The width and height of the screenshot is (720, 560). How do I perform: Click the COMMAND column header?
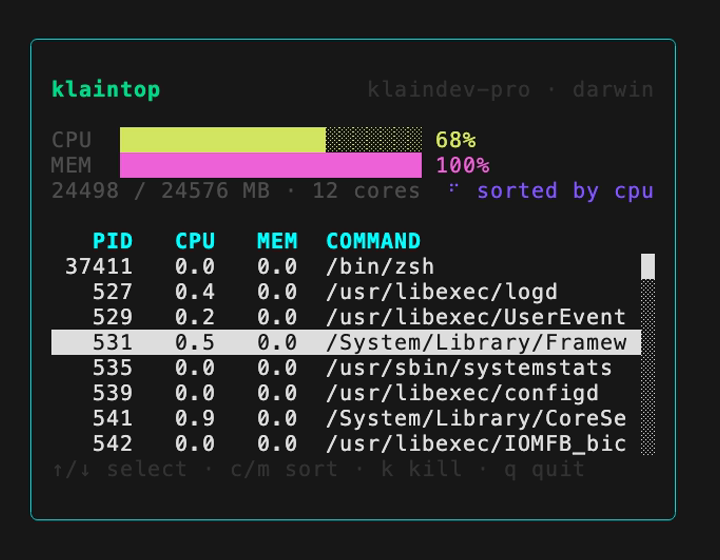(x=373, y=241)
